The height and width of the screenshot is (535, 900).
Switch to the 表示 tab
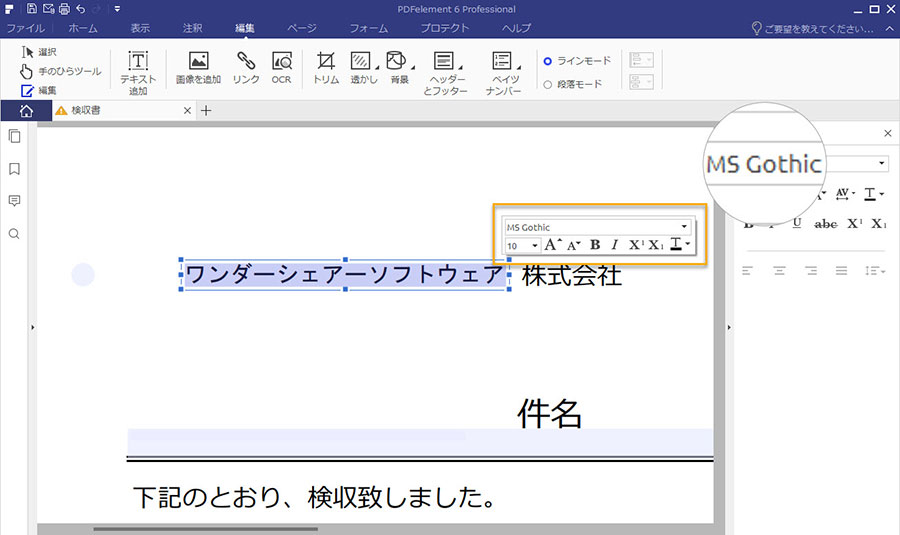click(139, 28)
